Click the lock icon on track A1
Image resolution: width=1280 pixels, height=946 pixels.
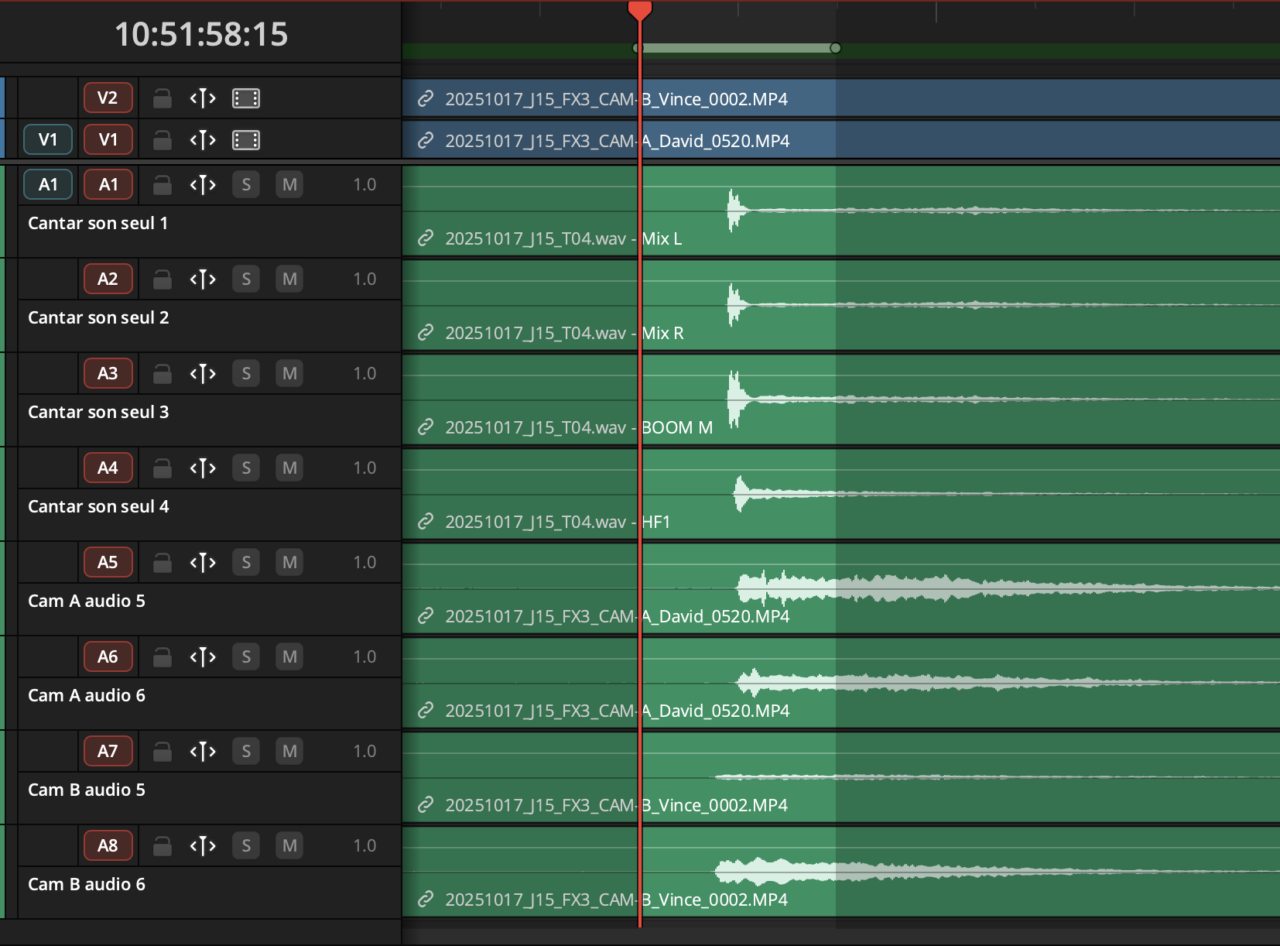pyautogui.click(x=162, y=185)
